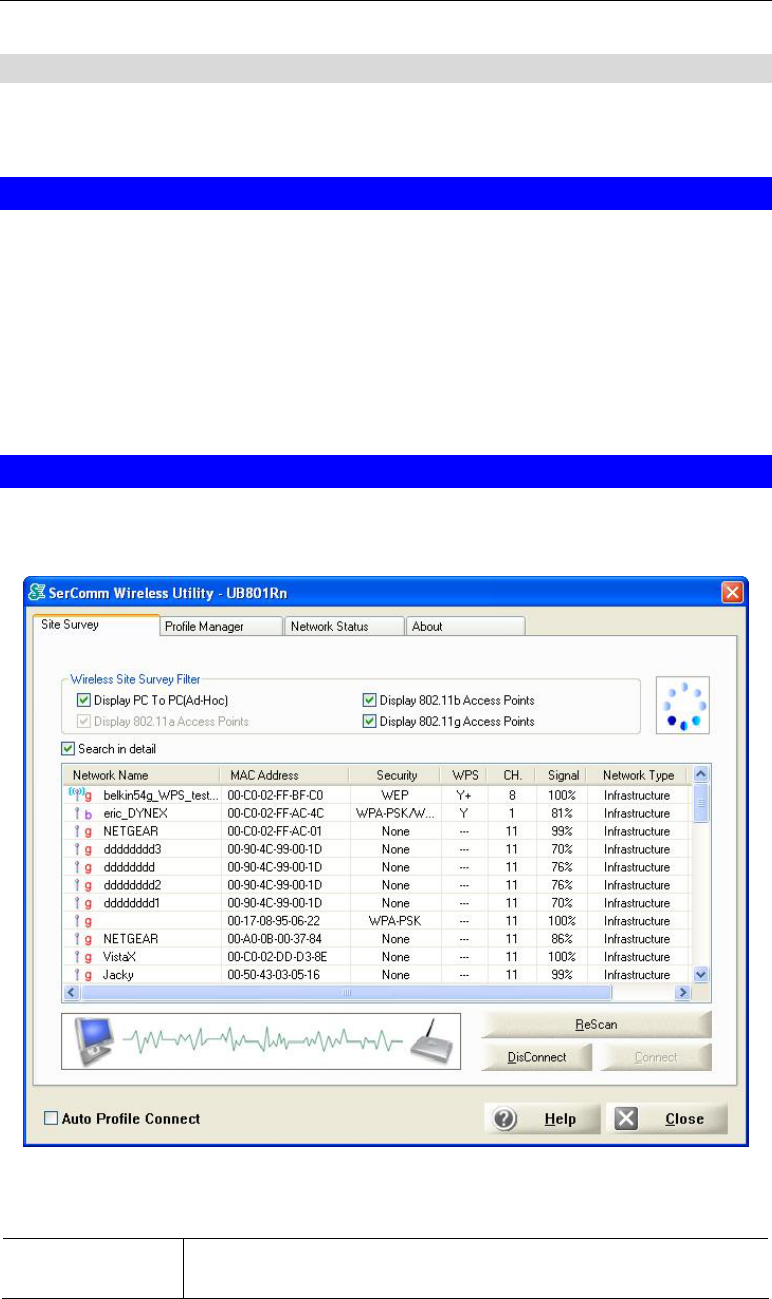Viewport: 772px width, 1299px height.
Task: Select the Jacky network row
Action: tap(377, 974)
